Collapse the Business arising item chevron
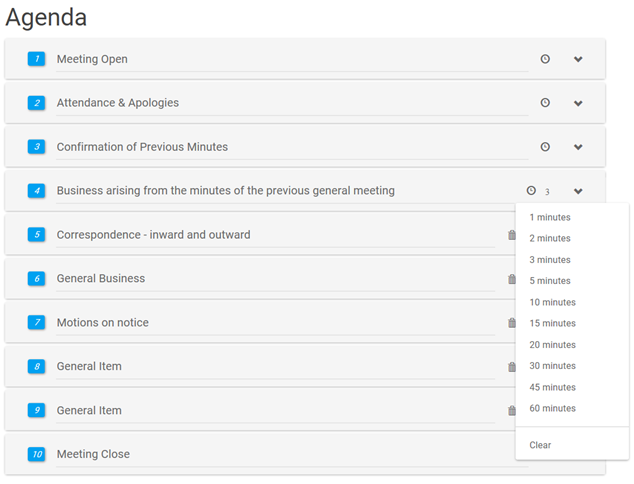The width and height of the screenshot is (634, 484). pos(578,191)
